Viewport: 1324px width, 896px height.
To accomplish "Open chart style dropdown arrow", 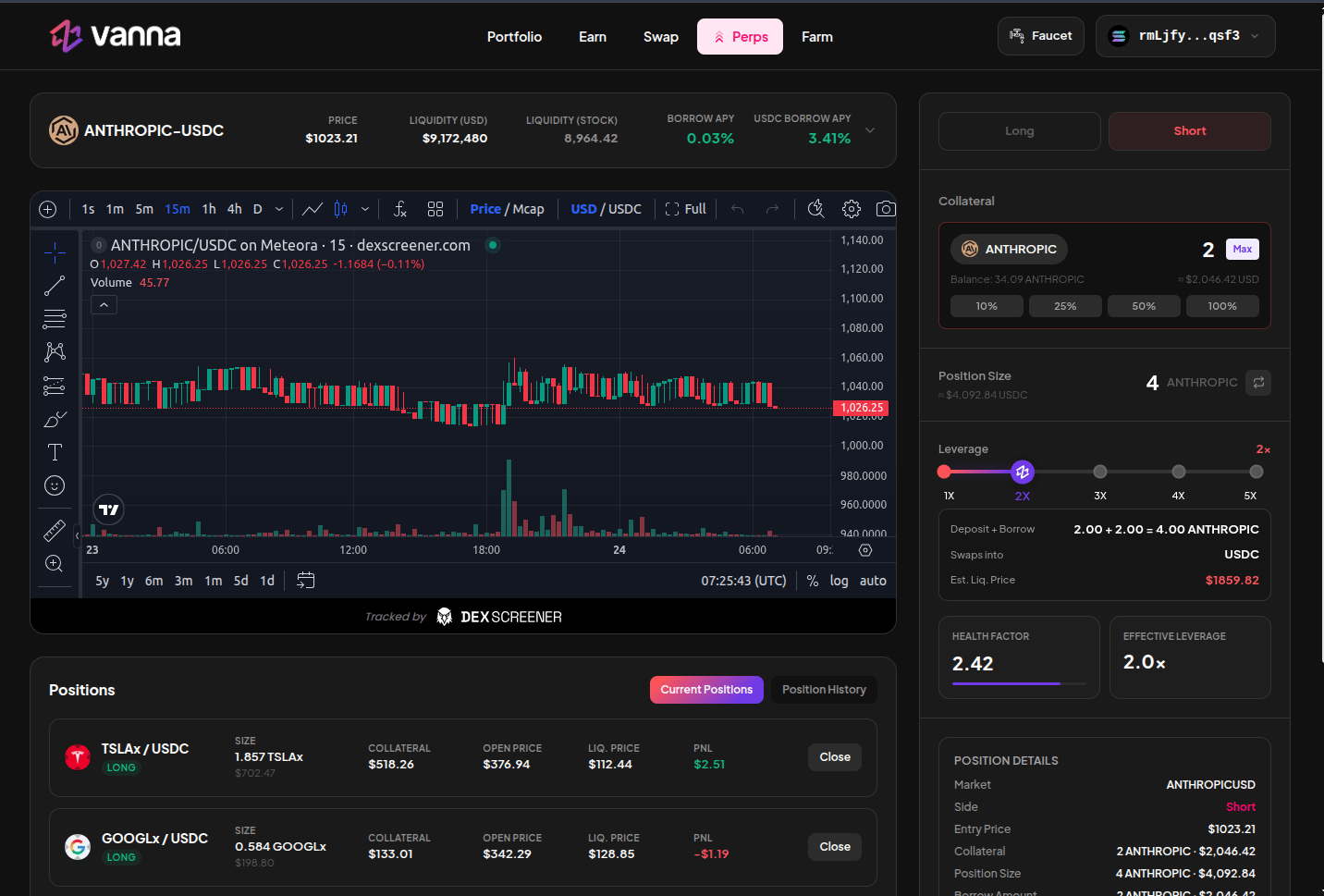I will tap(365, 209).
